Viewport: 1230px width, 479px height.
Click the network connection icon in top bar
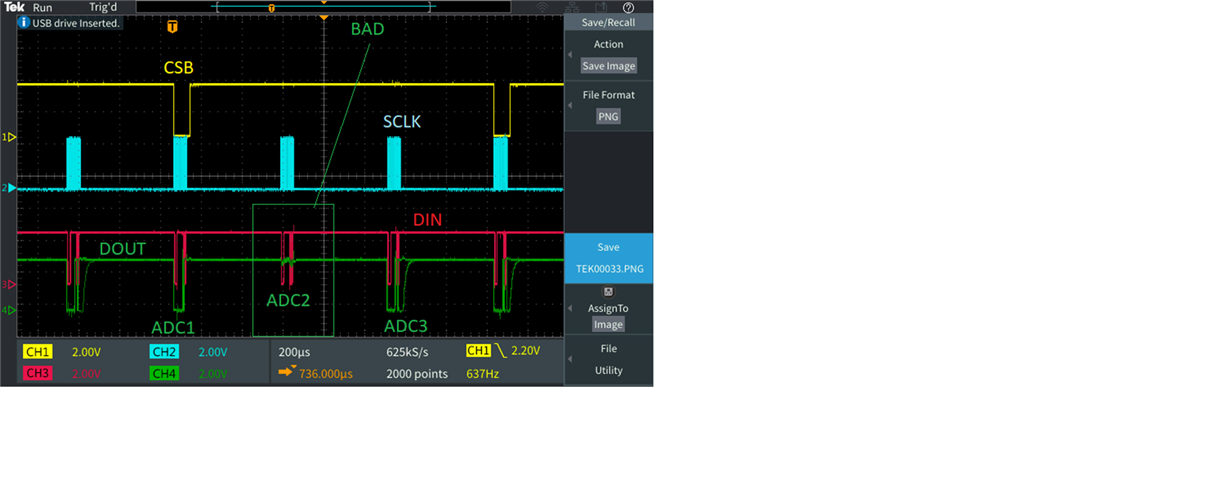tap(572, 7)
